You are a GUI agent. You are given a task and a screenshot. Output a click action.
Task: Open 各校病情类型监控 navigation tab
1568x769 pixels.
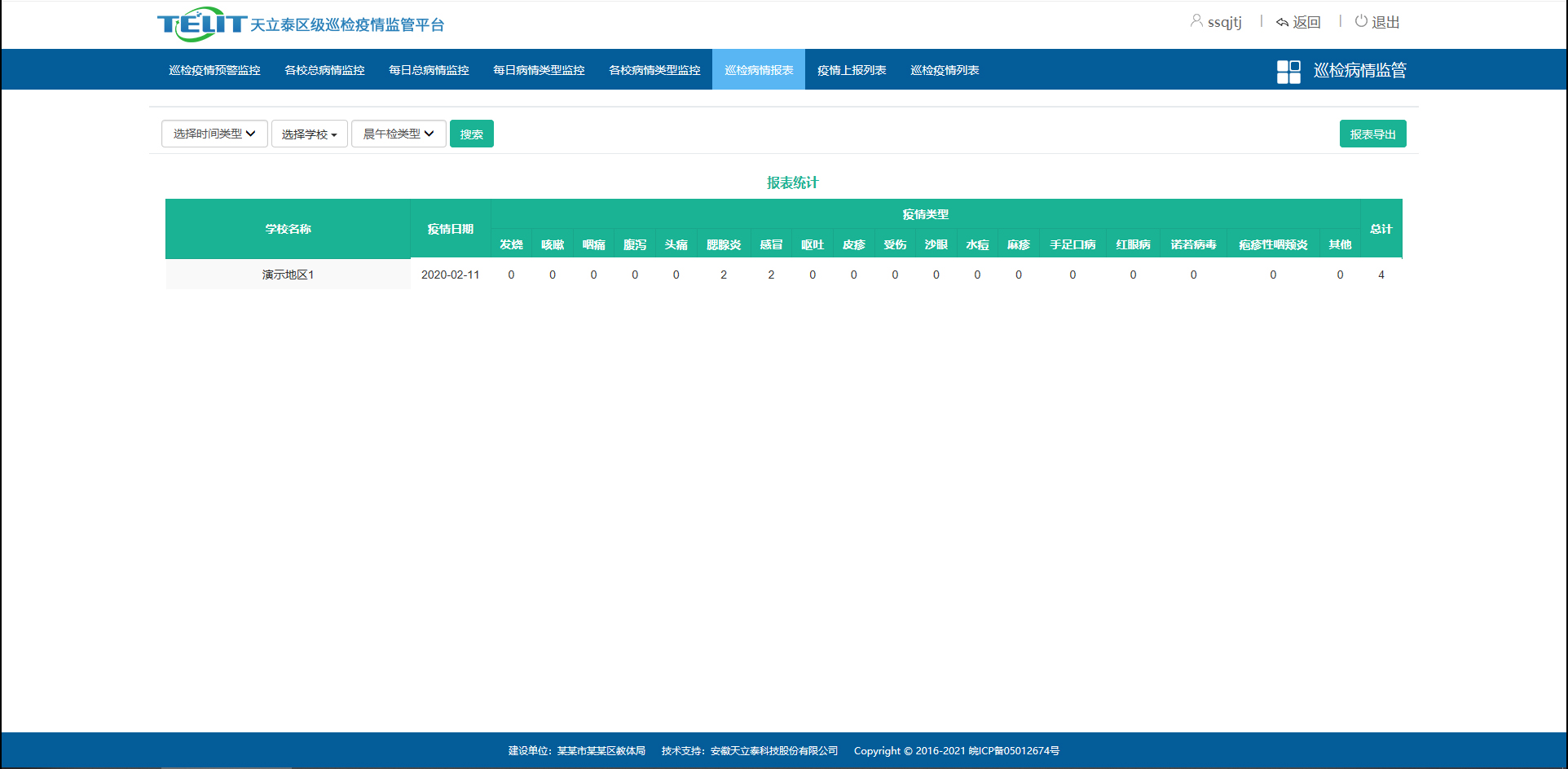[x=654, y=70]
